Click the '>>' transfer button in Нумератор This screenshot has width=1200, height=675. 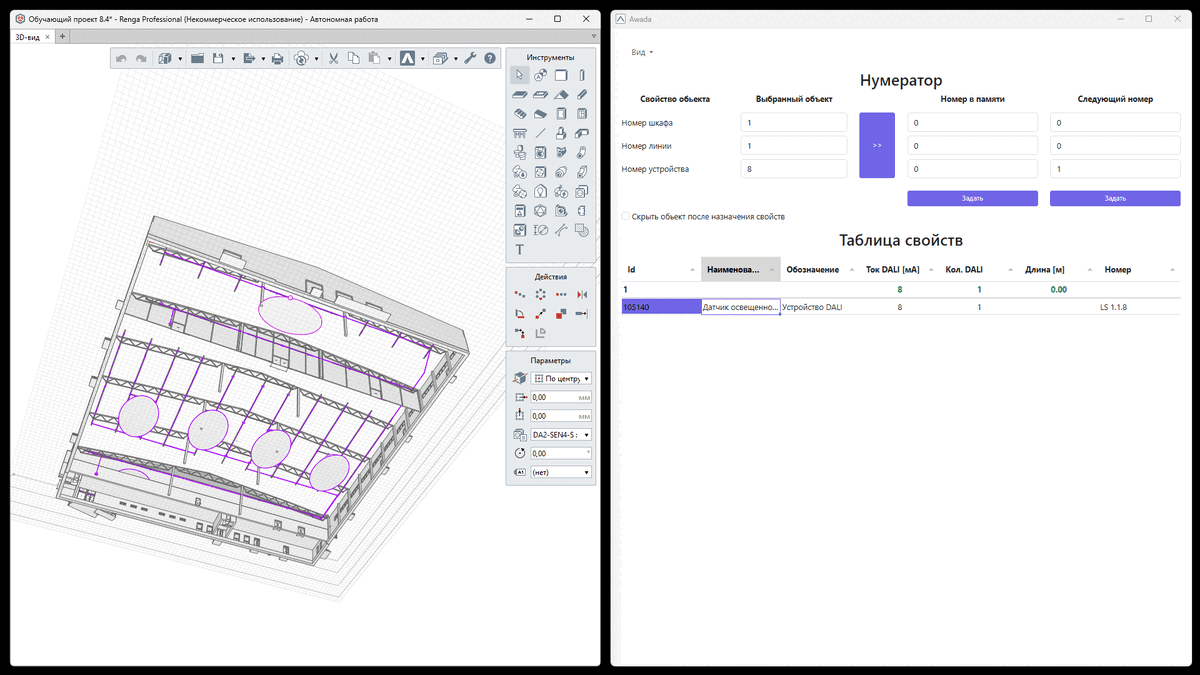(x=877, y=145)
